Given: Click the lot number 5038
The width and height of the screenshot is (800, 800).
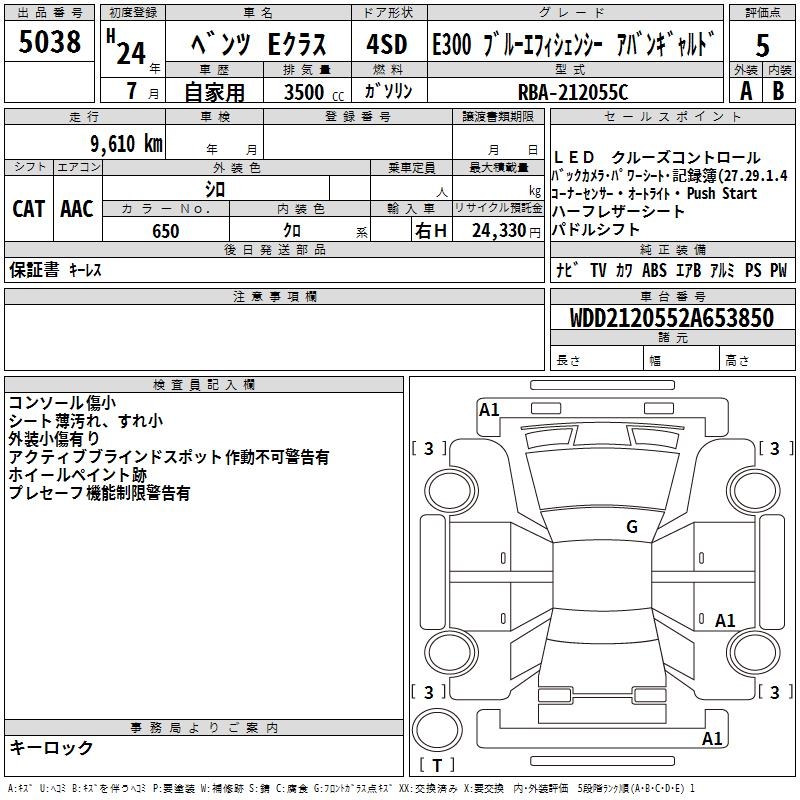Looking at the screenshot, I should [49, 42].
